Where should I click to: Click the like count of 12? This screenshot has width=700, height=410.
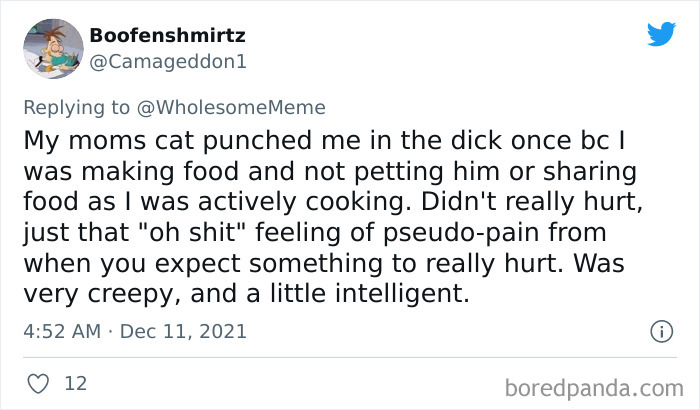pos(76,383)
